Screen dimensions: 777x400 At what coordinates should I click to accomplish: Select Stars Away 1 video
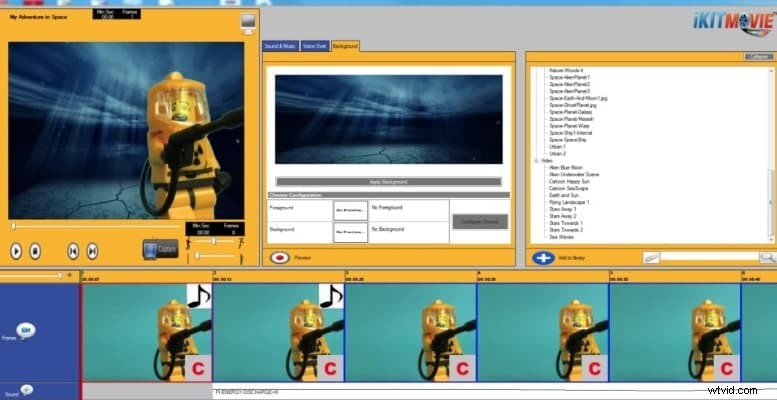pyautogui.click(x=562, y=209)
